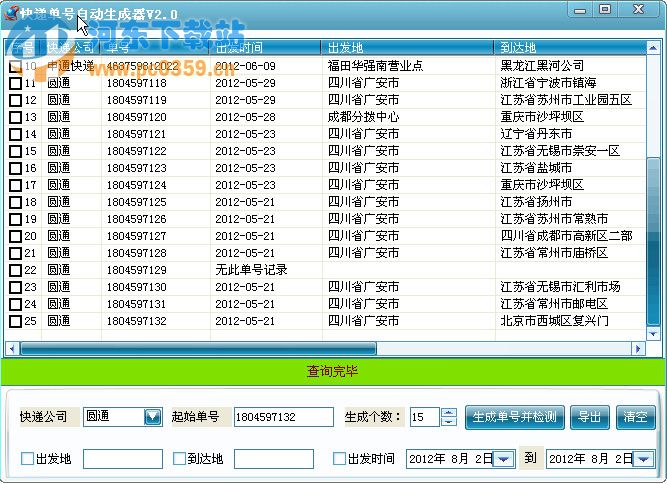Tick the checkbox for row 21
Screen dimensions: 667x484
tap(15, 253)
